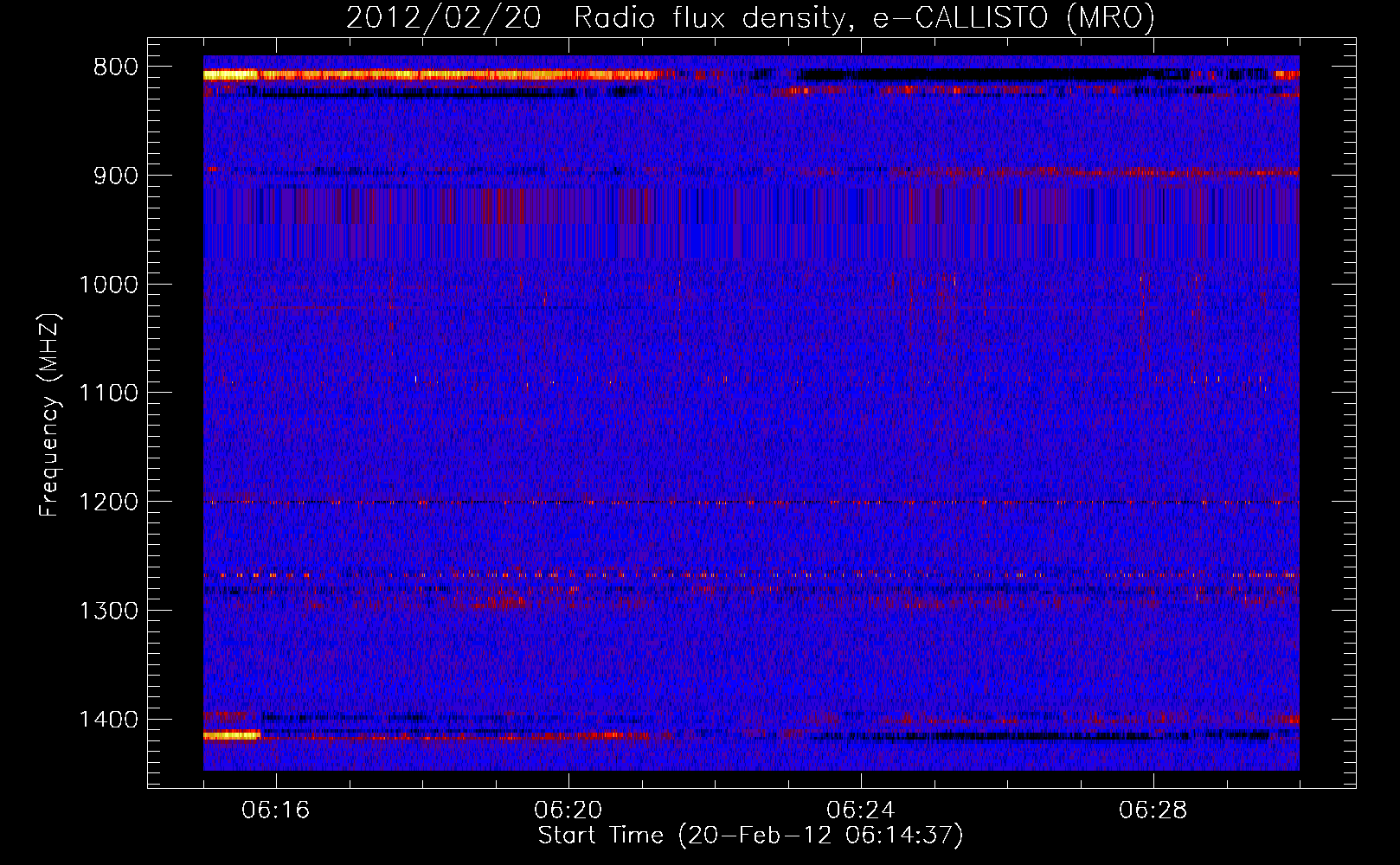This screenshot has height=865, width=1400.
Task: Click the 1400 frequency tick label
Action: click(x=108, y=720)
